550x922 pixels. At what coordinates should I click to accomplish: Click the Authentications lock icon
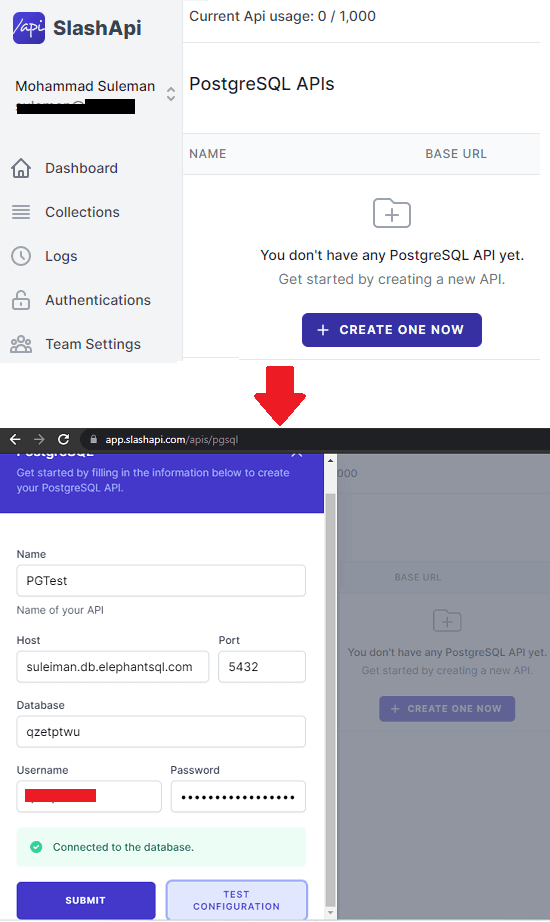point(21,300)
